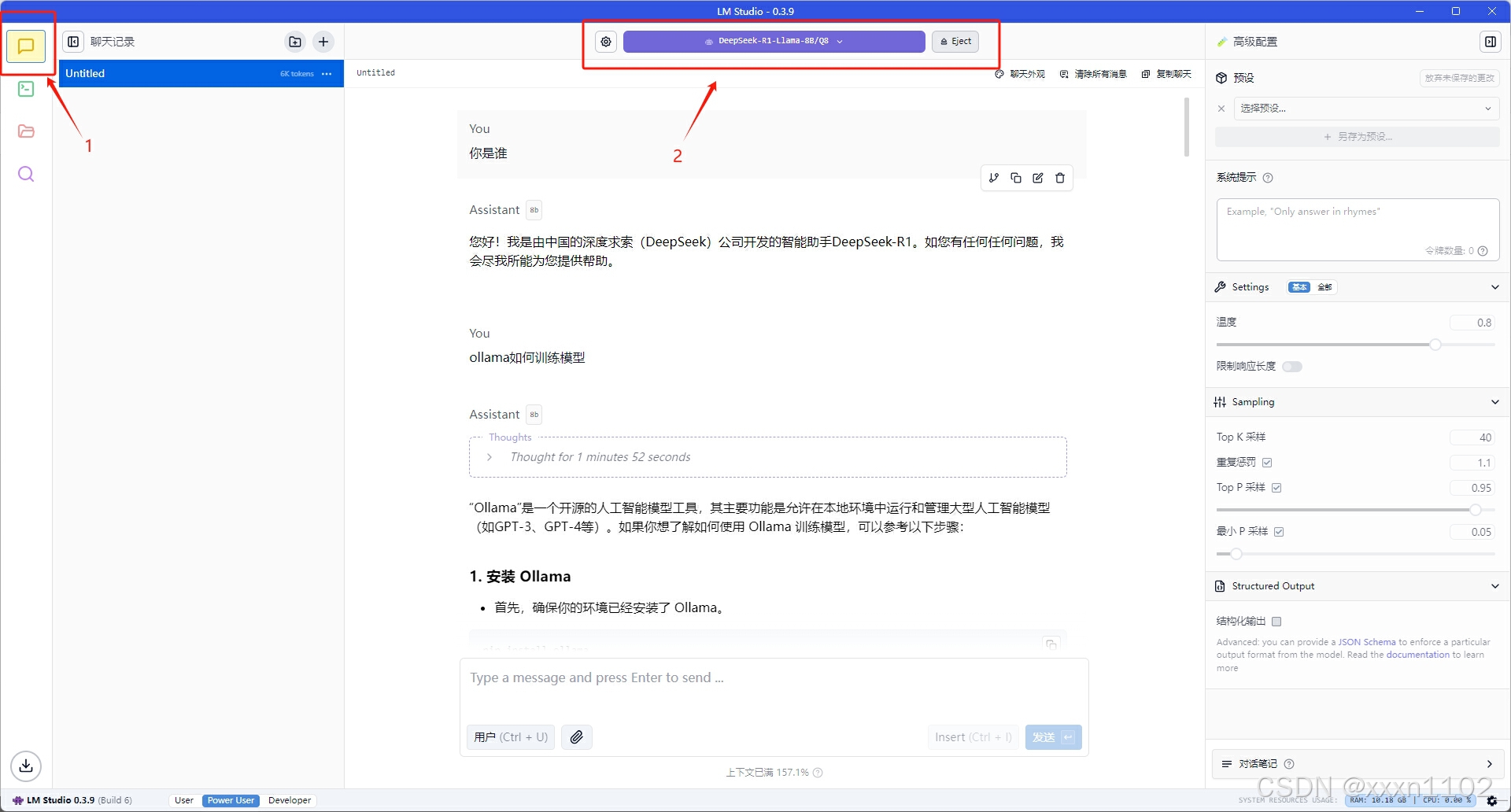The height and width of the screenshot is (812, 1511).
Task: Show help for 系统提示
Action: pyautogui.click(x=1268, y=178)
